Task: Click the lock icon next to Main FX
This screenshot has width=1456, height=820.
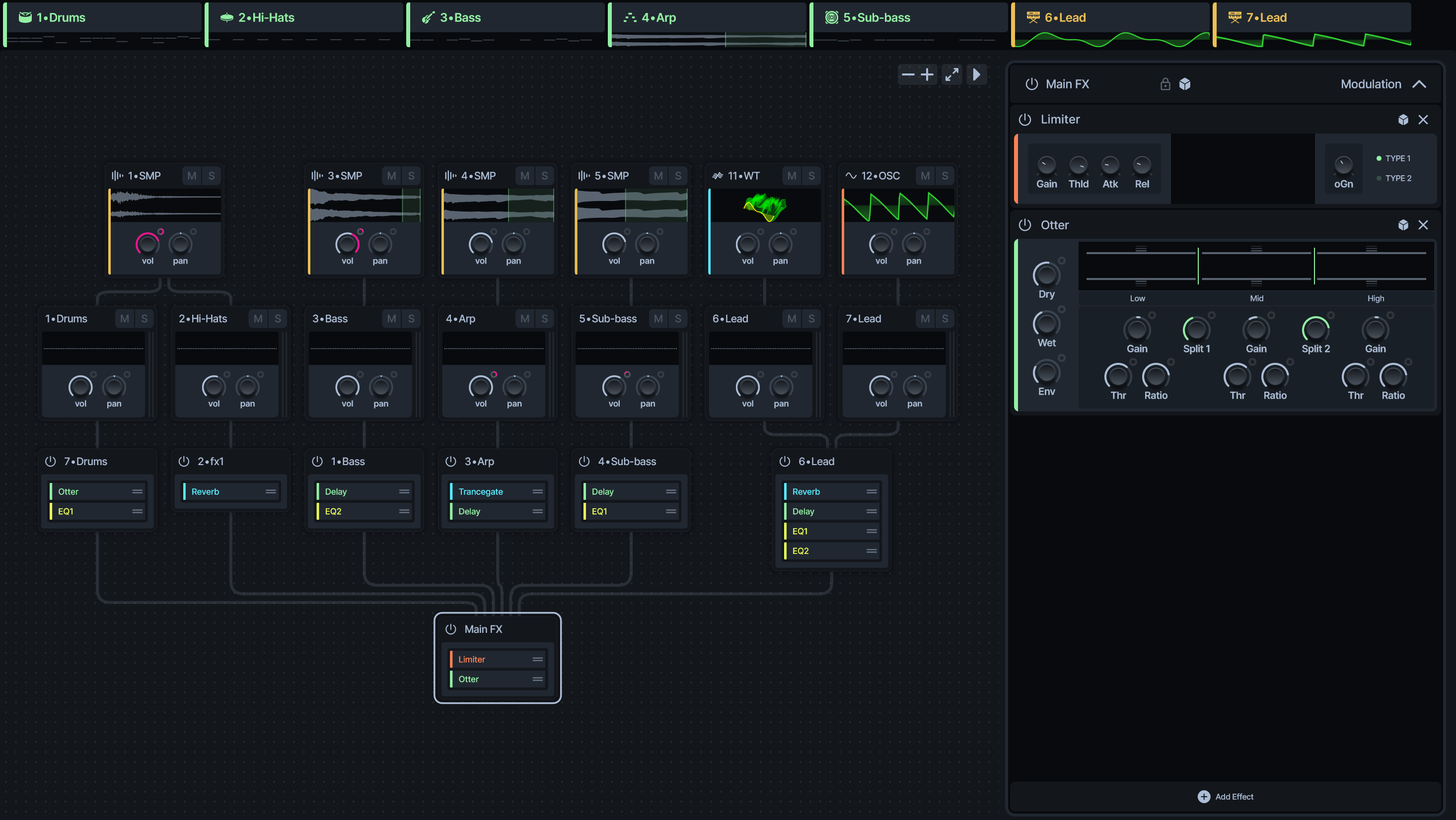Action: pyautogui.click(x=1165, y=84)
